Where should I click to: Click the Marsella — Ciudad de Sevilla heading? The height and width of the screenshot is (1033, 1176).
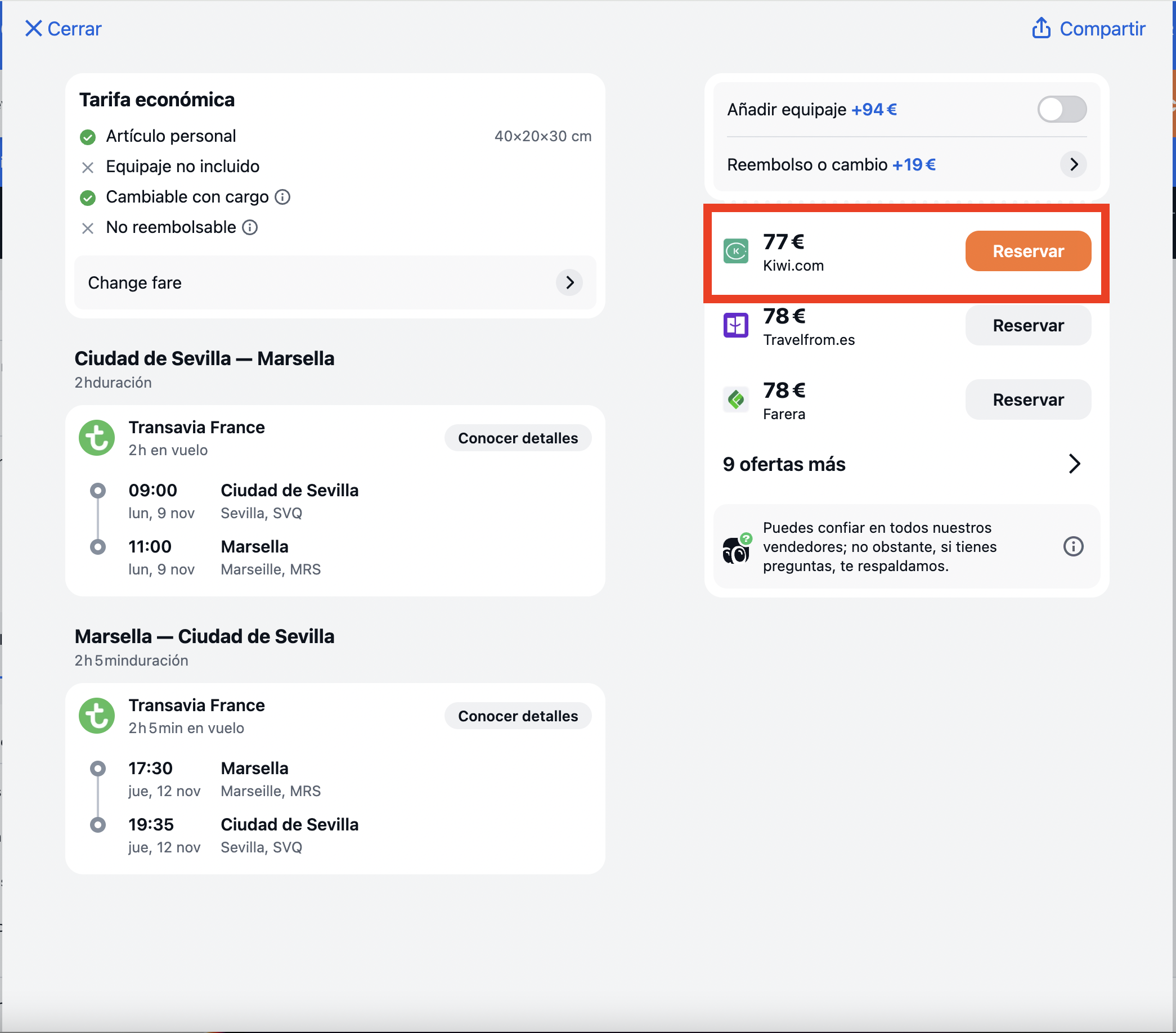[x=204, y=636]
